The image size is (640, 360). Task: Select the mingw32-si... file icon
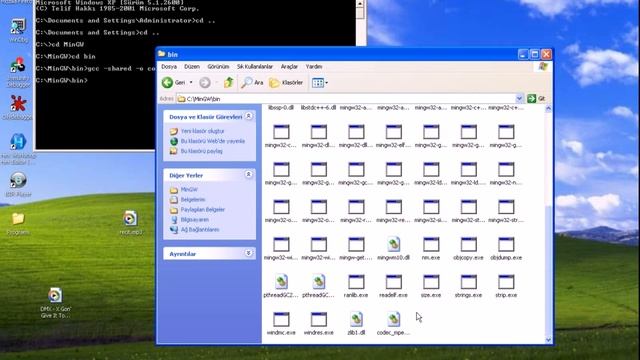431,207
